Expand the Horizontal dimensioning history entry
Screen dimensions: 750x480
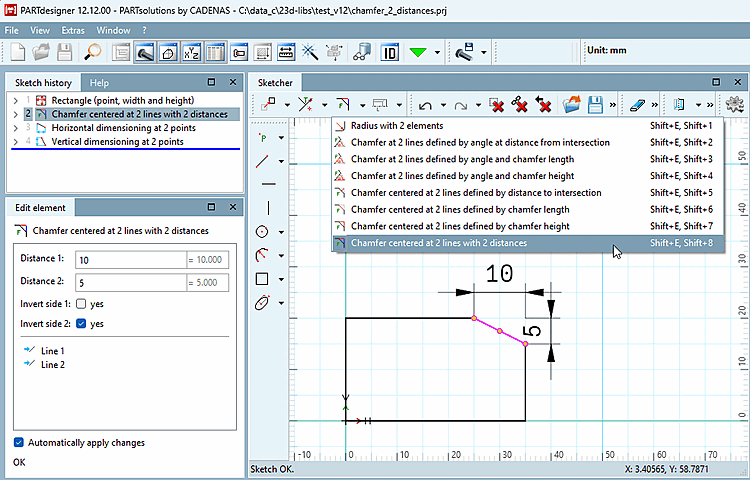tap(15, 128)
